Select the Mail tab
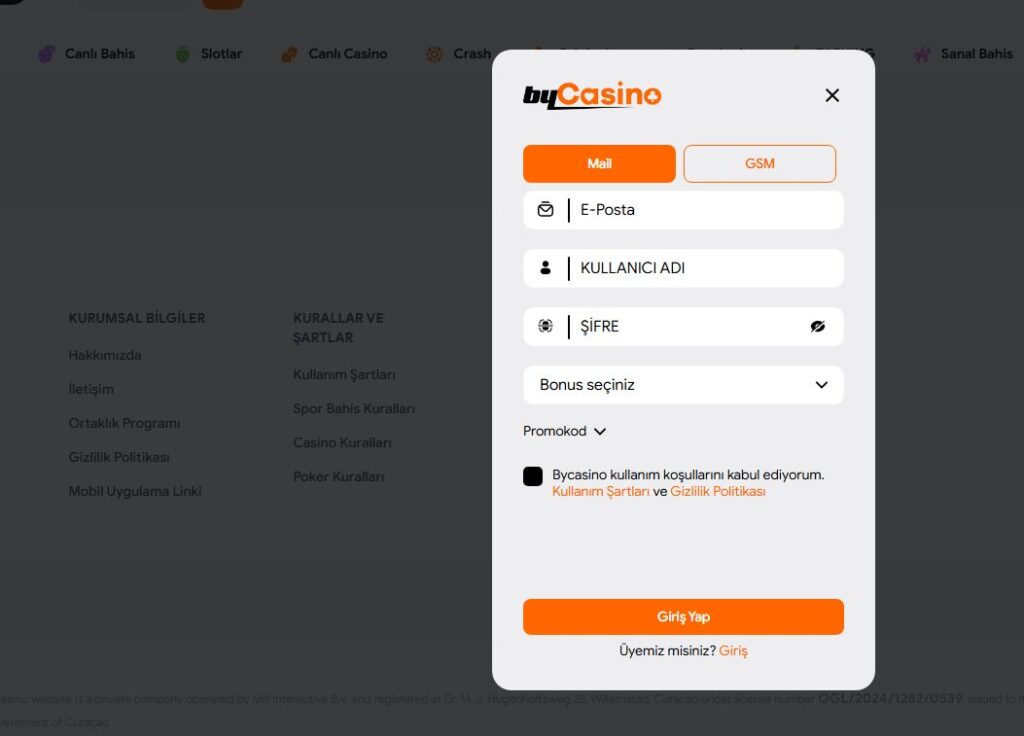This screenshot has width=1024, height=736. [x=598, y=163]
